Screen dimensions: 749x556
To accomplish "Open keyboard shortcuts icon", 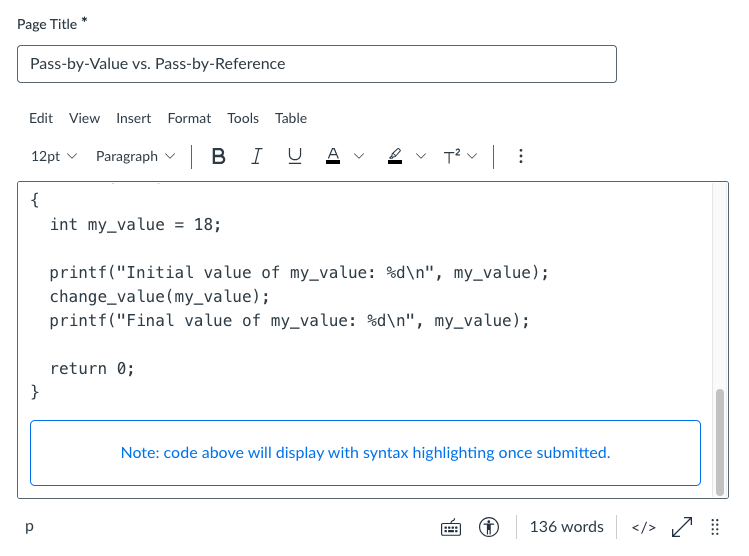I will click(450, 527).
